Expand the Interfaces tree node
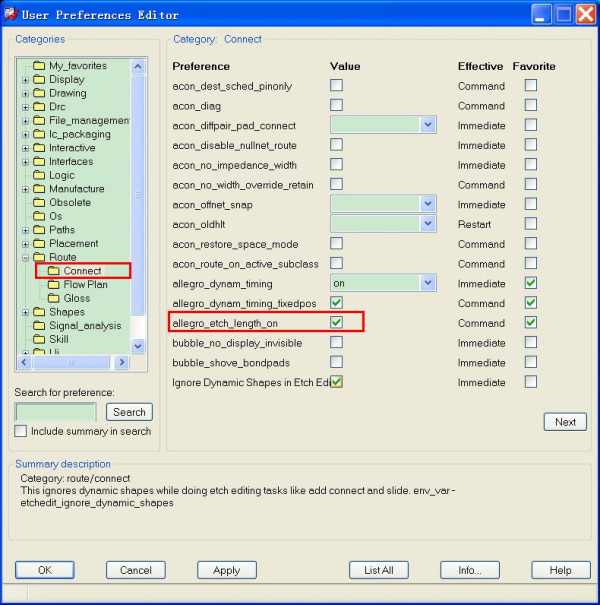600x605 pixels. (x=25, y=162)
